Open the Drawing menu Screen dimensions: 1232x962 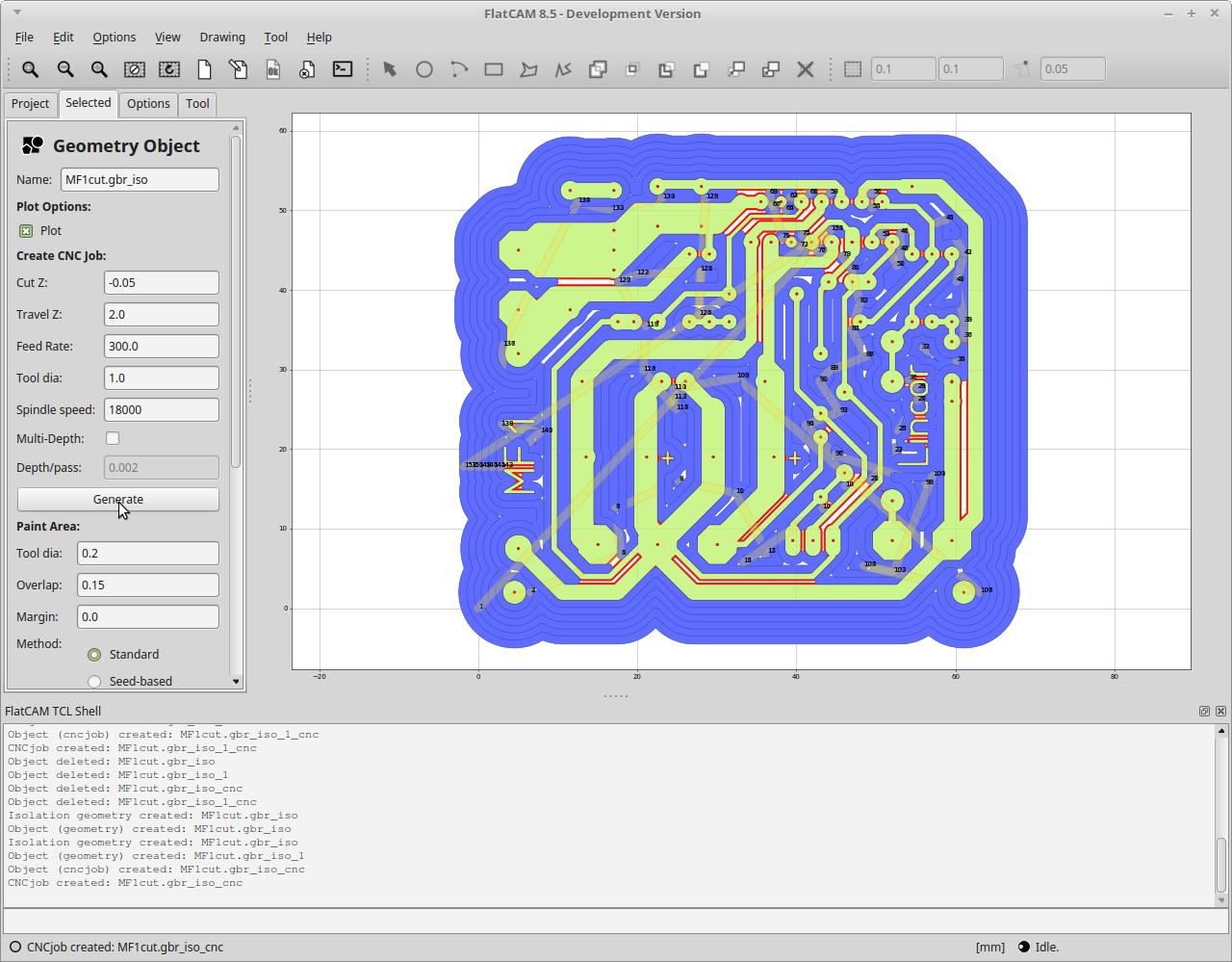pos(222,37)
